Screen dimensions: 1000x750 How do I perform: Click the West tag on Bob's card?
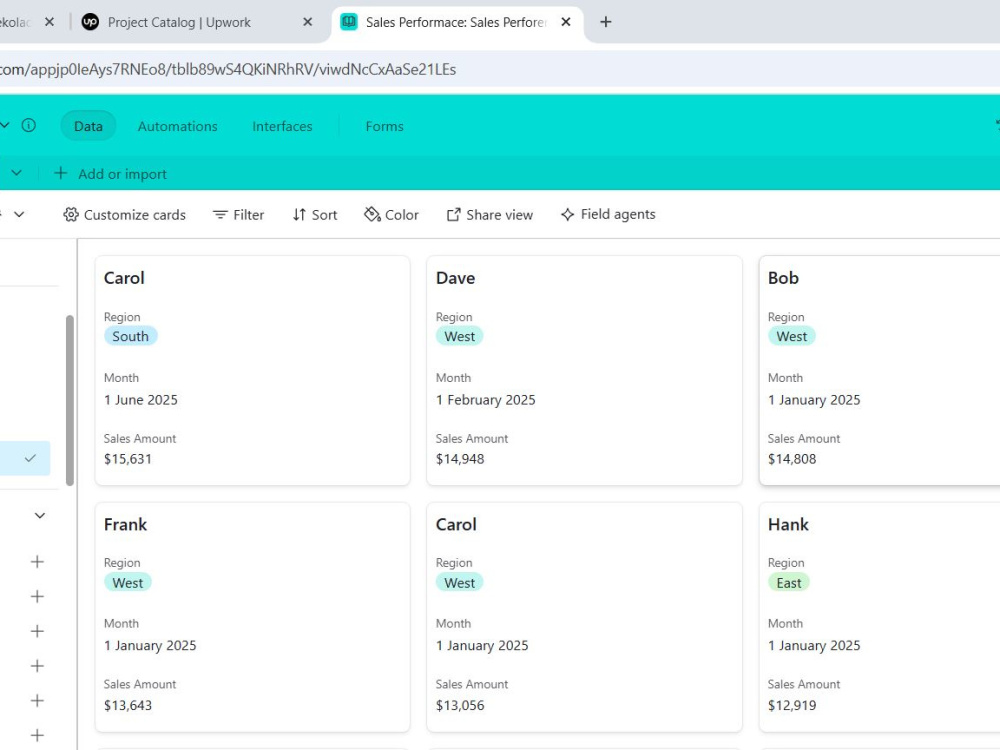coord(791,336)
